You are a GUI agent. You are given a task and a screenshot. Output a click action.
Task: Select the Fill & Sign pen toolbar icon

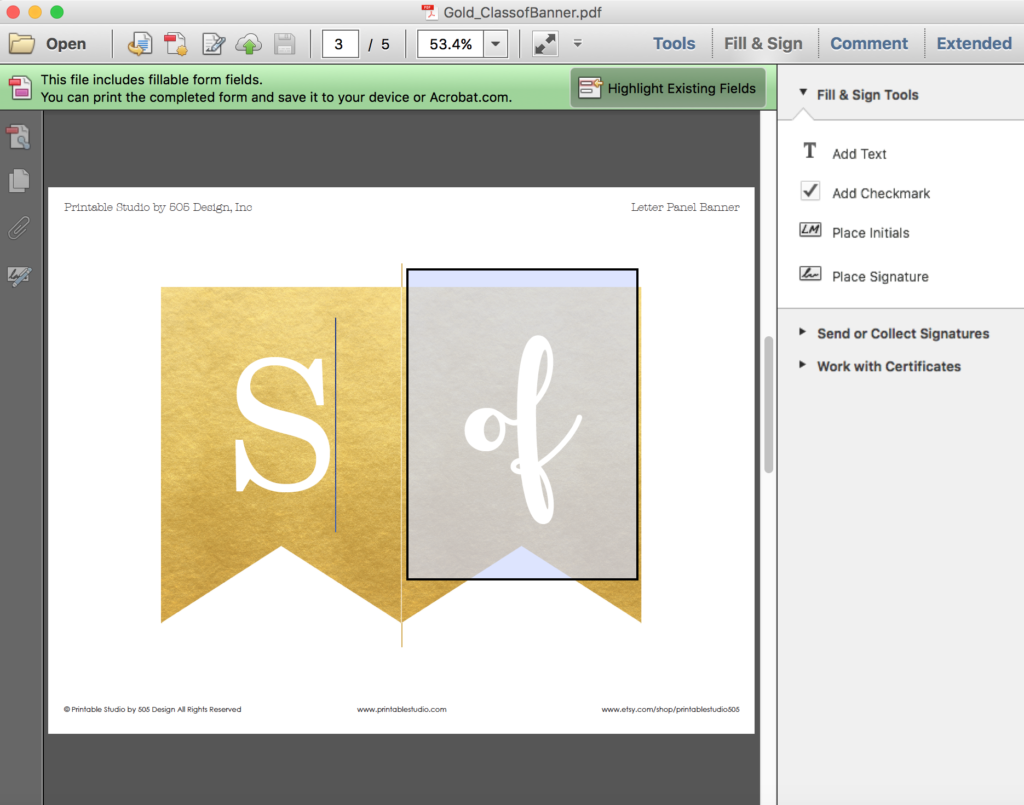[213, 43]
